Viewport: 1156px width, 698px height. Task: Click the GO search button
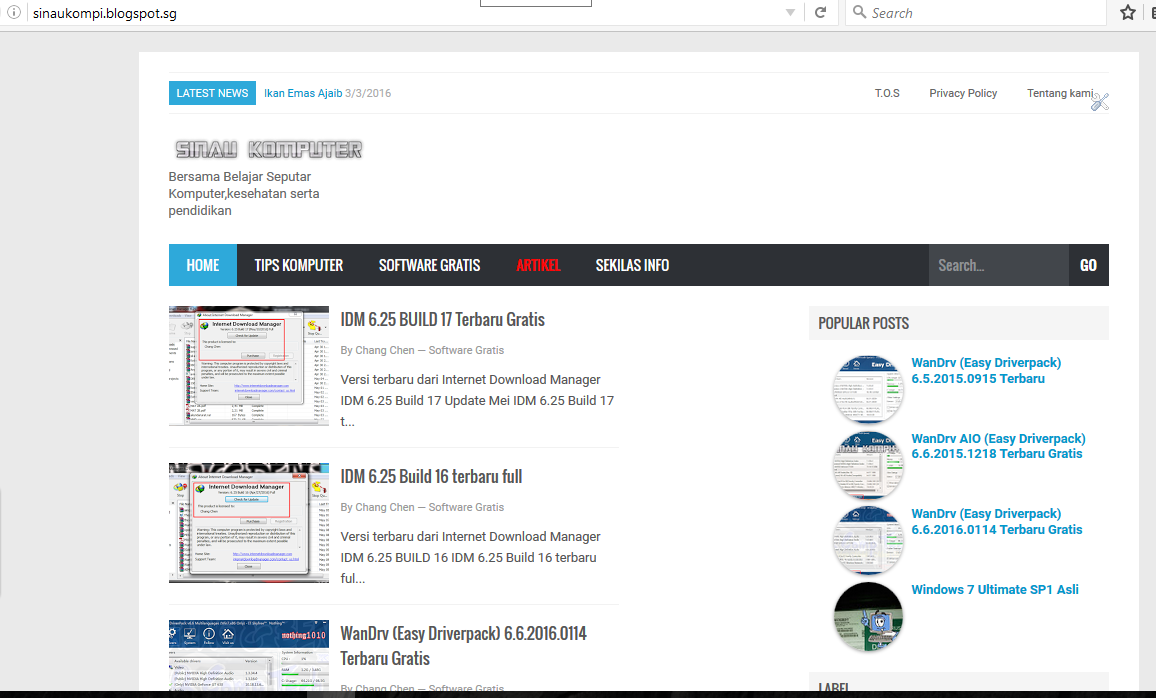[x=1089, y=265]
